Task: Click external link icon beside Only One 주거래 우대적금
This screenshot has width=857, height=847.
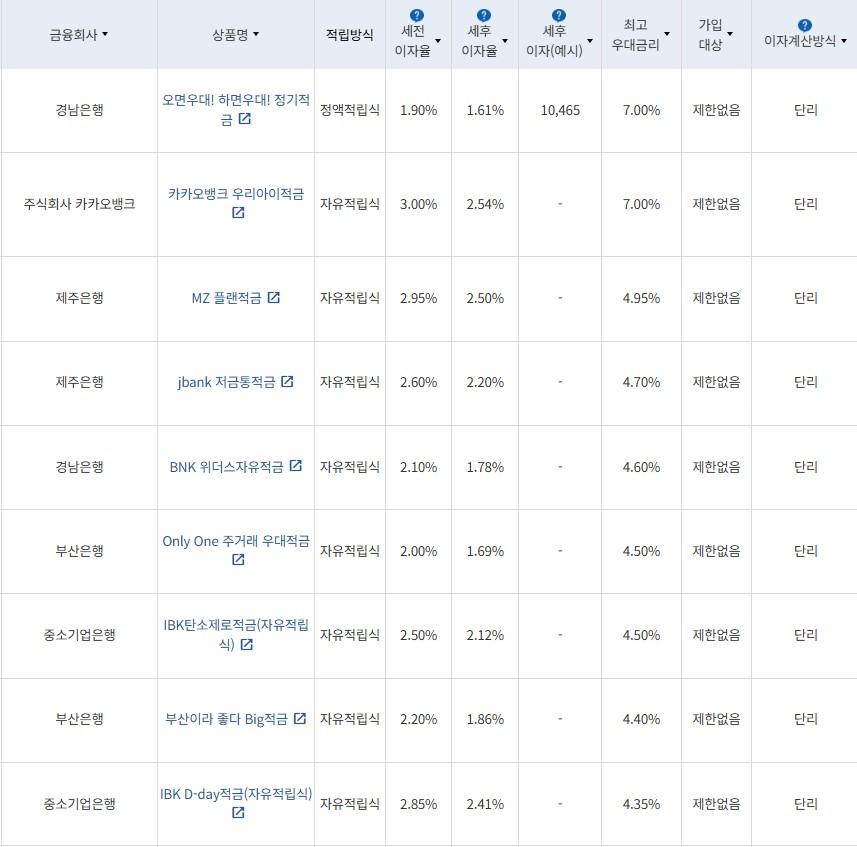Action: [237, 561]
